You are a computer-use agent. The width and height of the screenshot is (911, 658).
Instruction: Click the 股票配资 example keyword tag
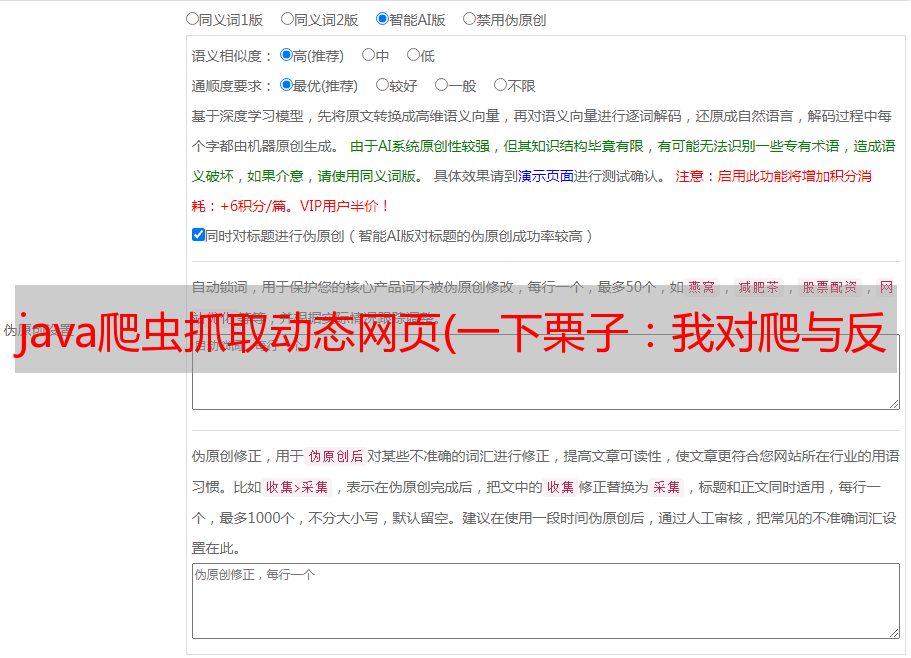click(x=830, y=287)
